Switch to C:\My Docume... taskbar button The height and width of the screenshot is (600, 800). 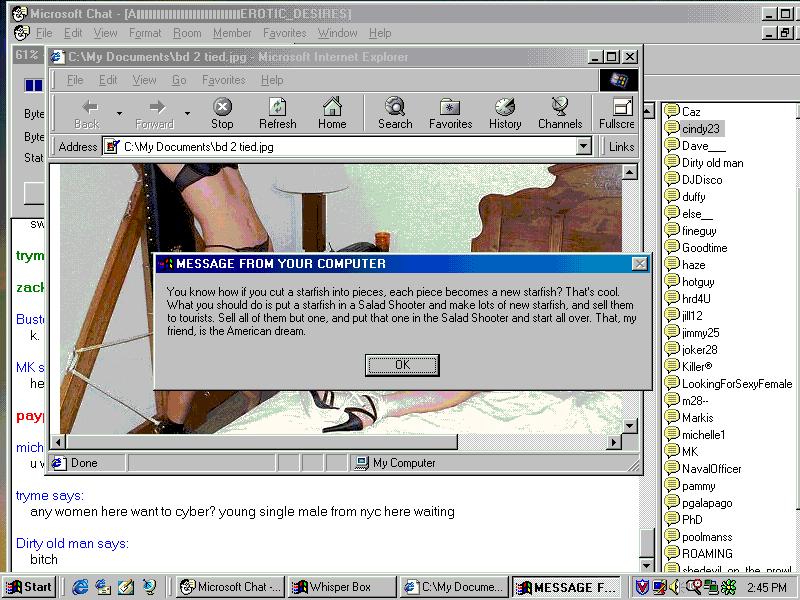click(454, 587)
